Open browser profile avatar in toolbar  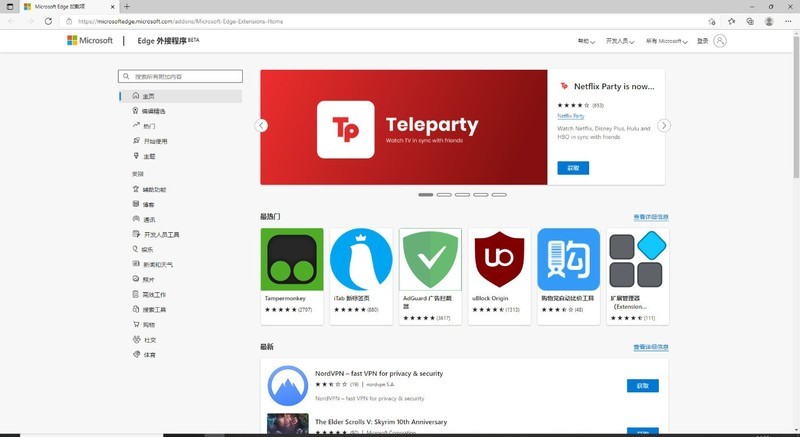(x=769, y=21)
